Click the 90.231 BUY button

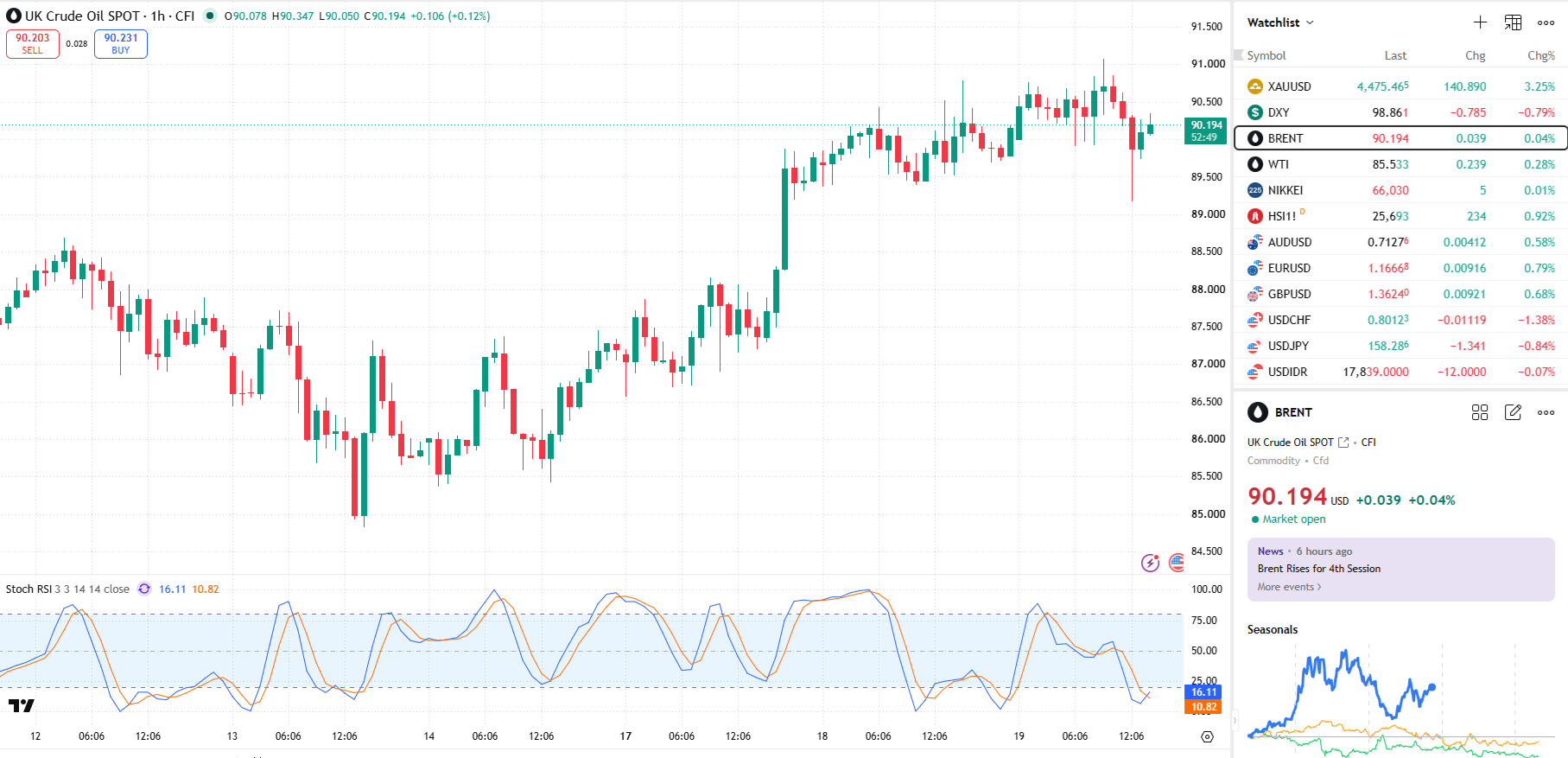tap(121, 44)
